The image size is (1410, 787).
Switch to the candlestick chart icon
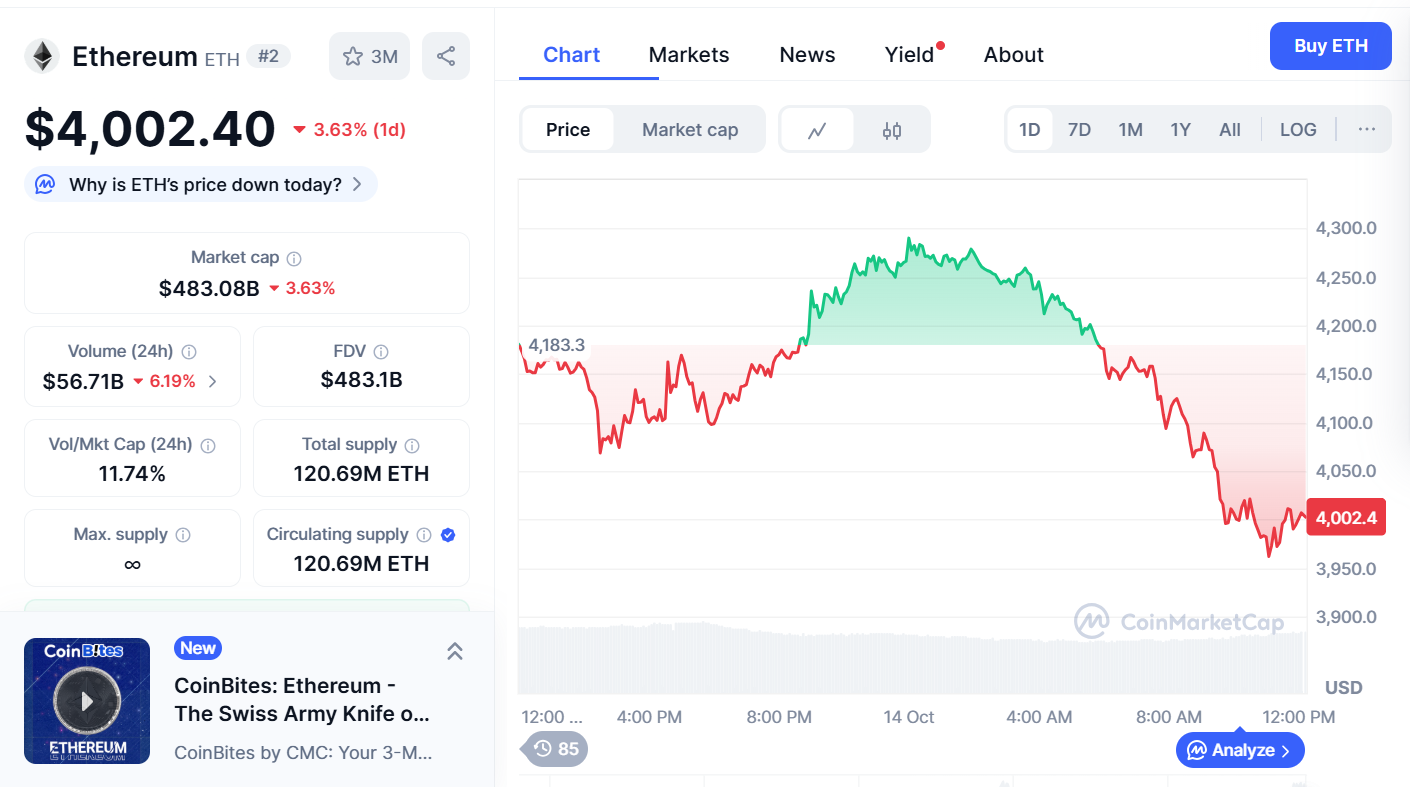click(x=892, y=130)
